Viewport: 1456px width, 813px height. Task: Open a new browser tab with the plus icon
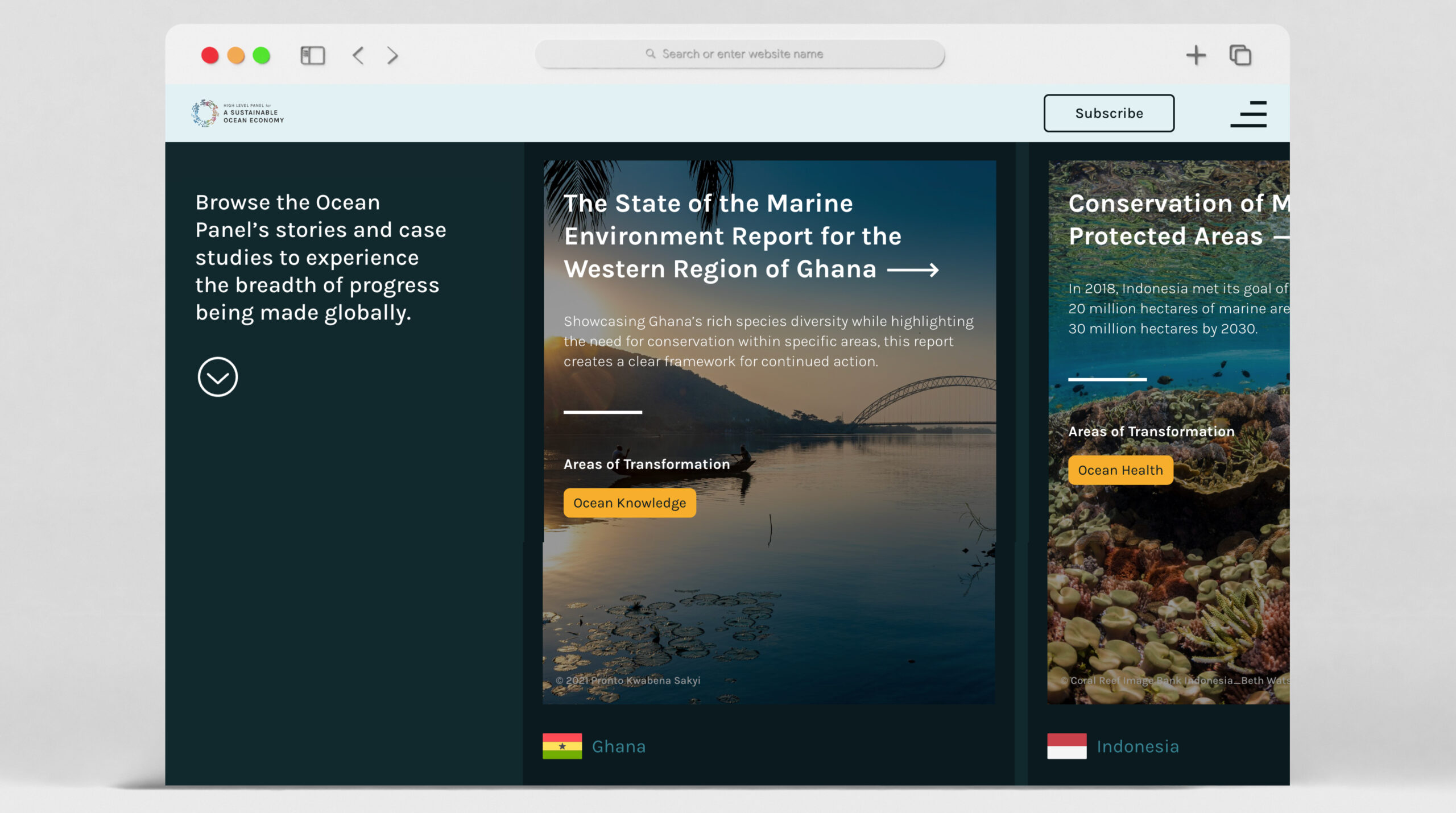click(x=1196, y=55)
